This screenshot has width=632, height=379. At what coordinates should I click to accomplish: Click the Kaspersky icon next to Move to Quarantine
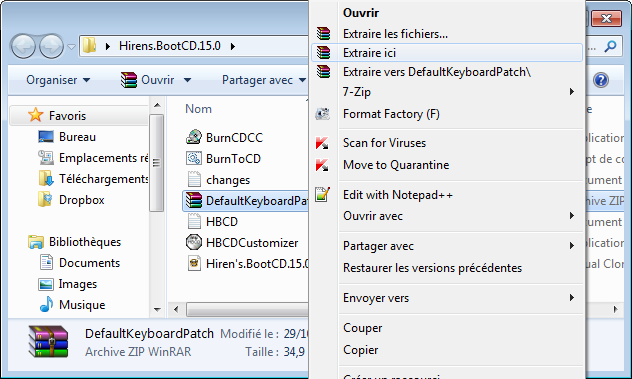pos(322,165)
